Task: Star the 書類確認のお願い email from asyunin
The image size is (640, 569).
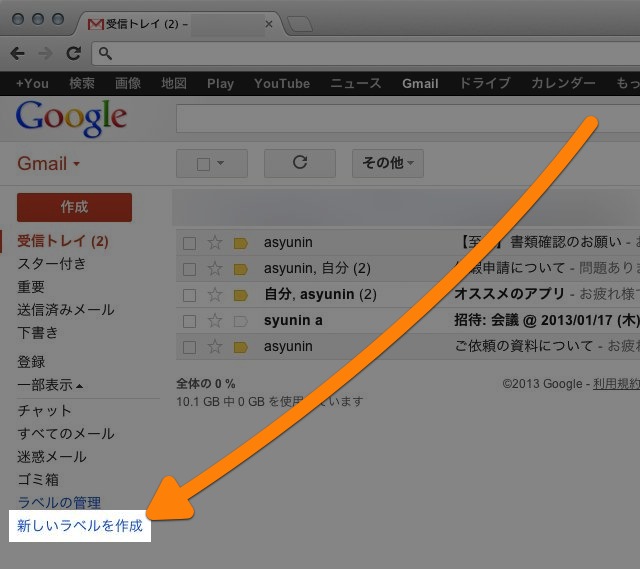Action: 215,242
